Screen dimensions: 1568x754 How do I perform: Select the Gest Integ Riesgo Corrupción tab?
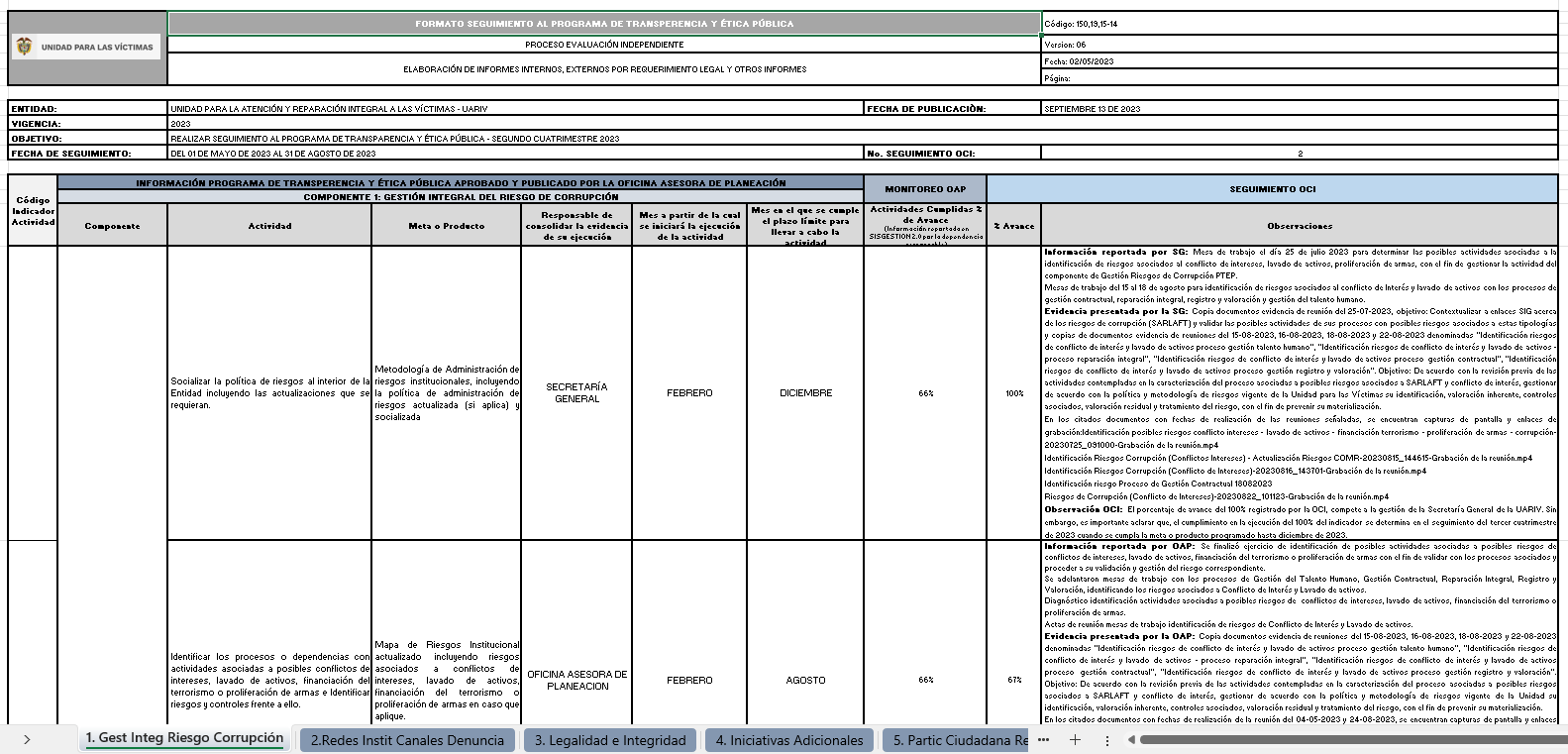coord(184,738)
